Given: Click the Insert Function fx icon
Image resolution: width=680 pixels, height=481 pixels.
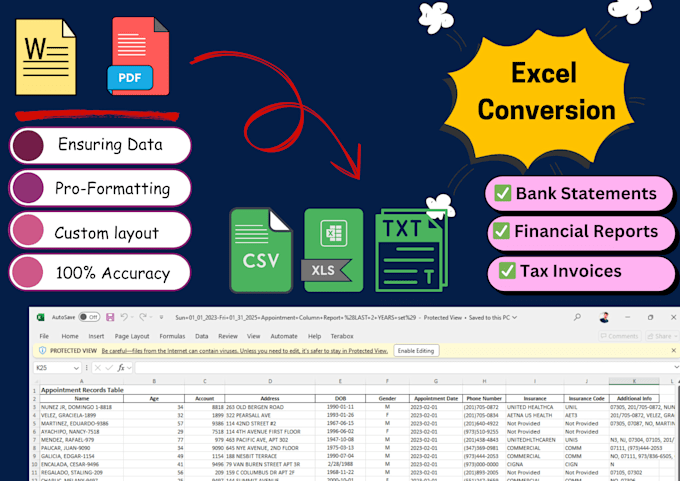Looking at the screenshot, I should coord(121,368).
